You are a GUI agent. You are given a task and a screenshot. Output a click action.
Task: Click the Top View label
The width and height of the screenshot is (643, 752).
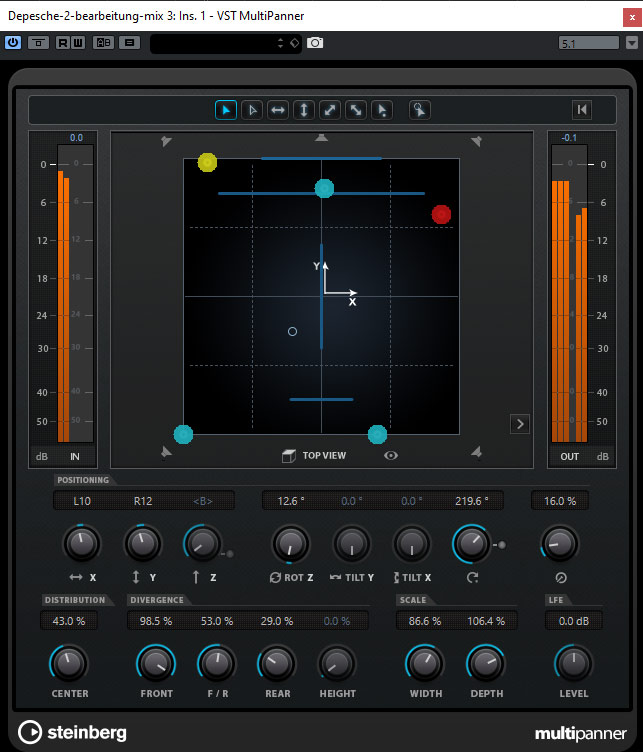(x=324, y=455)
